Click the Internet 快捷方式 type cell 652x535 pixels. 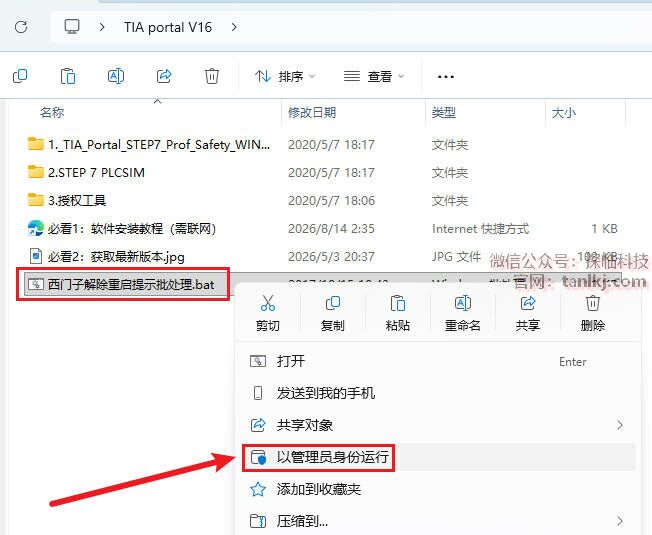(480, 229)
